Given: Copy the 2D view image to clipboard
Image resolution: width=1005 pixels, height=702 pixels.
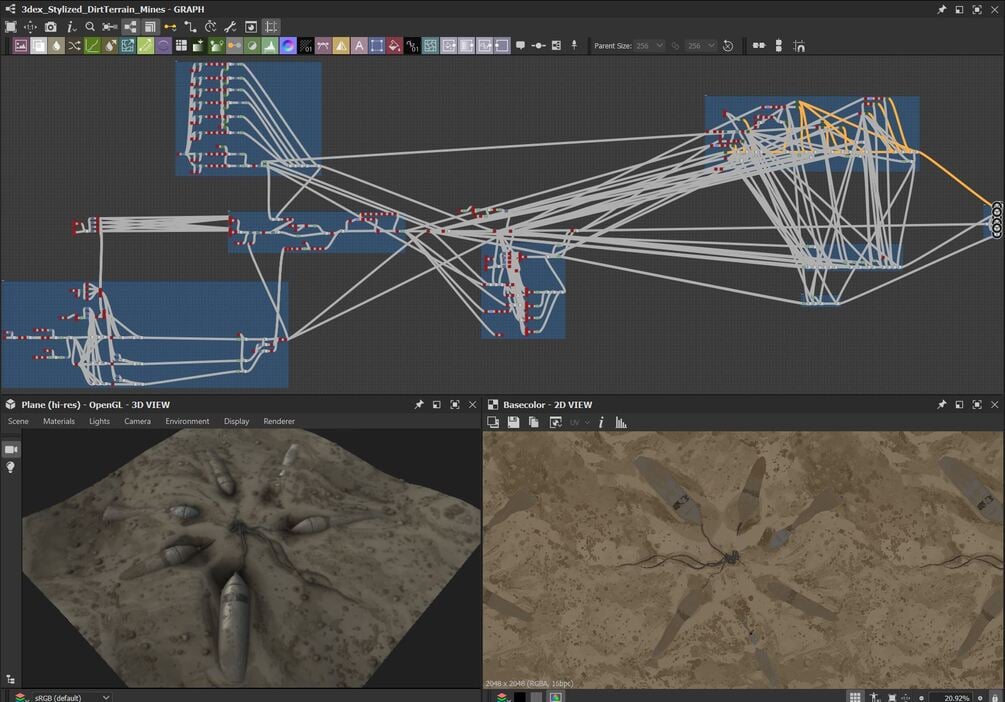Looking at the screenshot, I should point(533,422).
